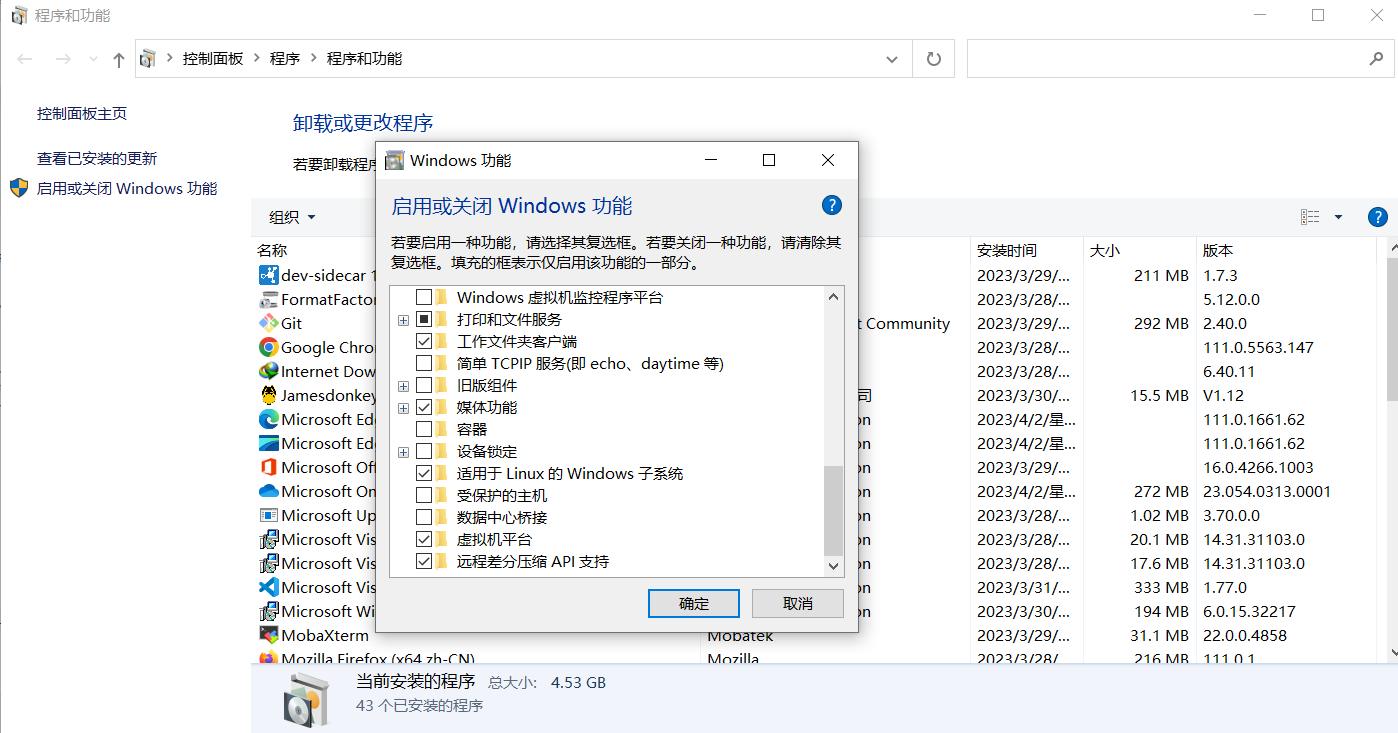Select the MobaXterm program icon
The width and height of the screenshot is (1398, 733).
[268, 635]
